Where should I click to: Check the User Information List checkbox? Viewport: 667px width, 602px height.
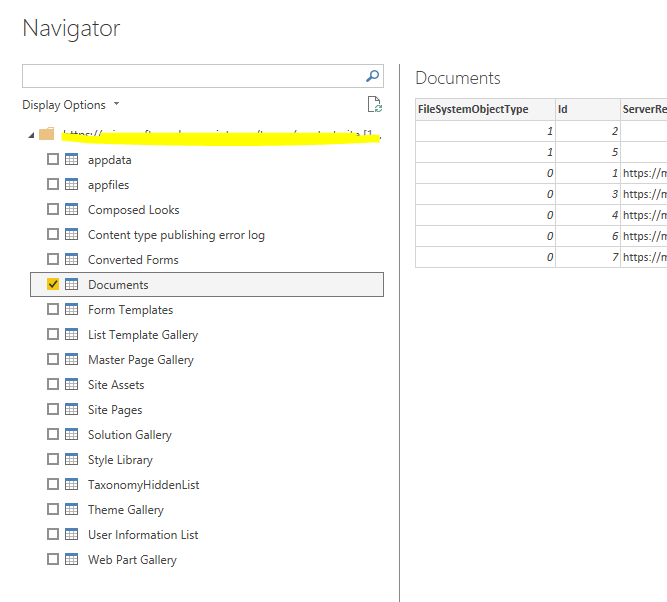click(53, 534)
